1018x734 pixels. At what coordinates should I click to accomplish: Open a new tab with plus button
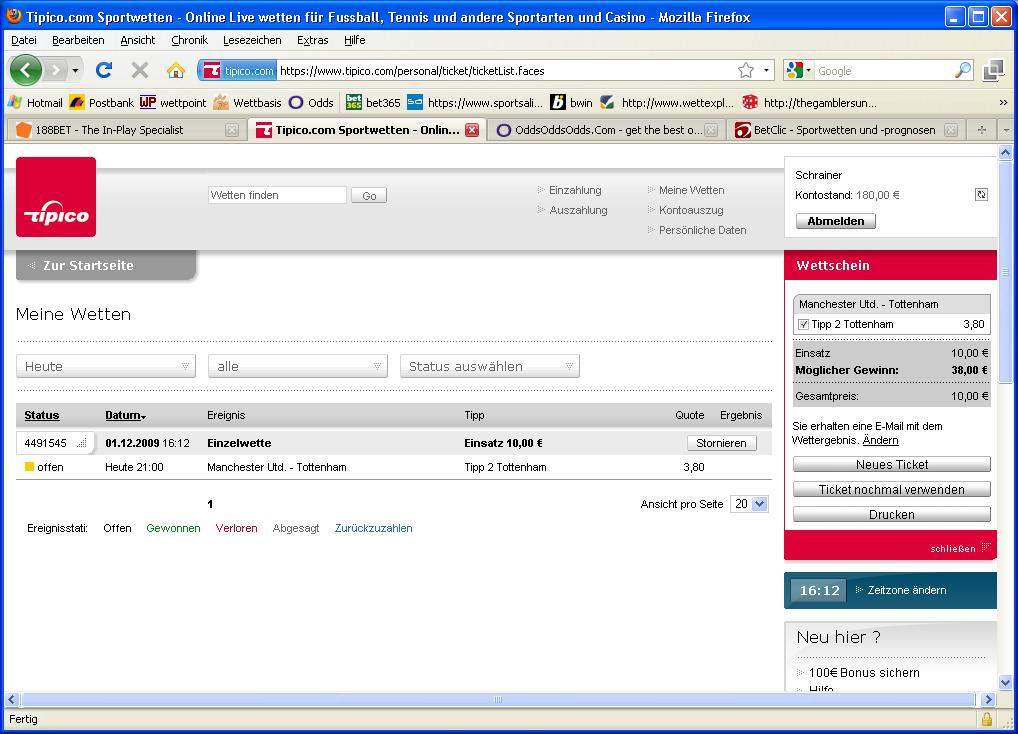(x=982, y=130)
